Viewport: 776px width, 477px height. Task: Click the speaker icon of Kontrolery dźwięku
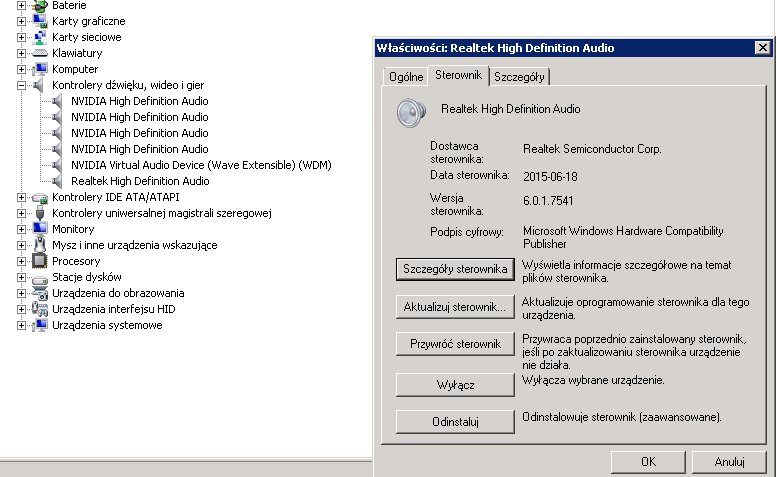click(x=39, y=85)
